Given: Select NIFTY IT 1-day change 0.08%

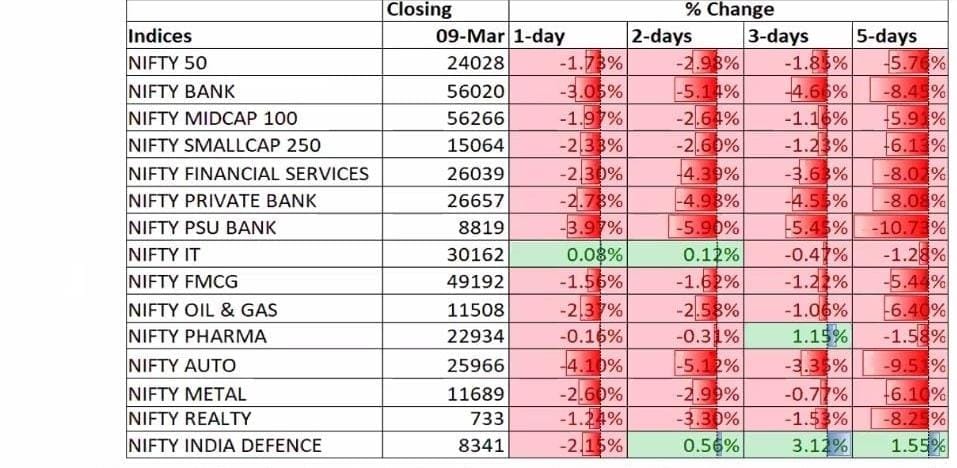Looking at the screenshot, I should tap(594, 255).
